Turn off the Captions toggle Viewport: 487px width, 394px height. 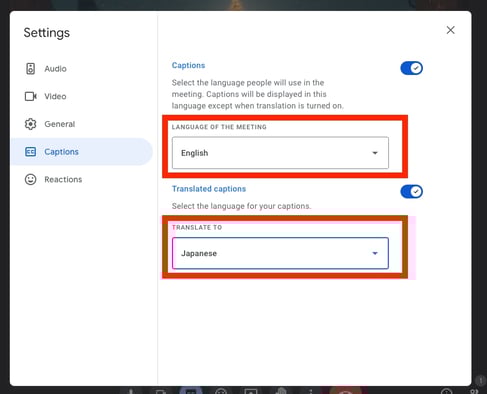point(411,68)
